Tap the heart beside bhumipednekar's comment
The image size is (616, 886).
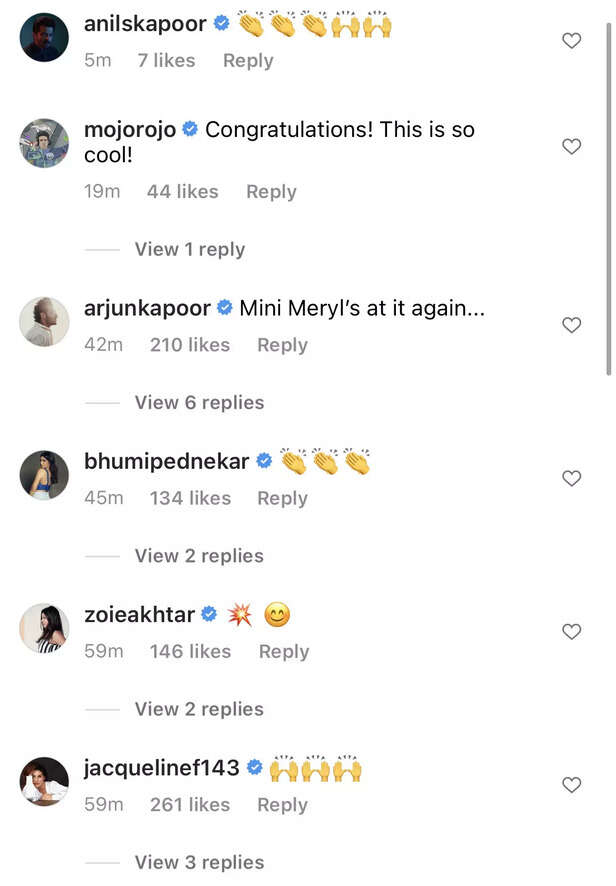pyautogui.click(x=571, y=478)
